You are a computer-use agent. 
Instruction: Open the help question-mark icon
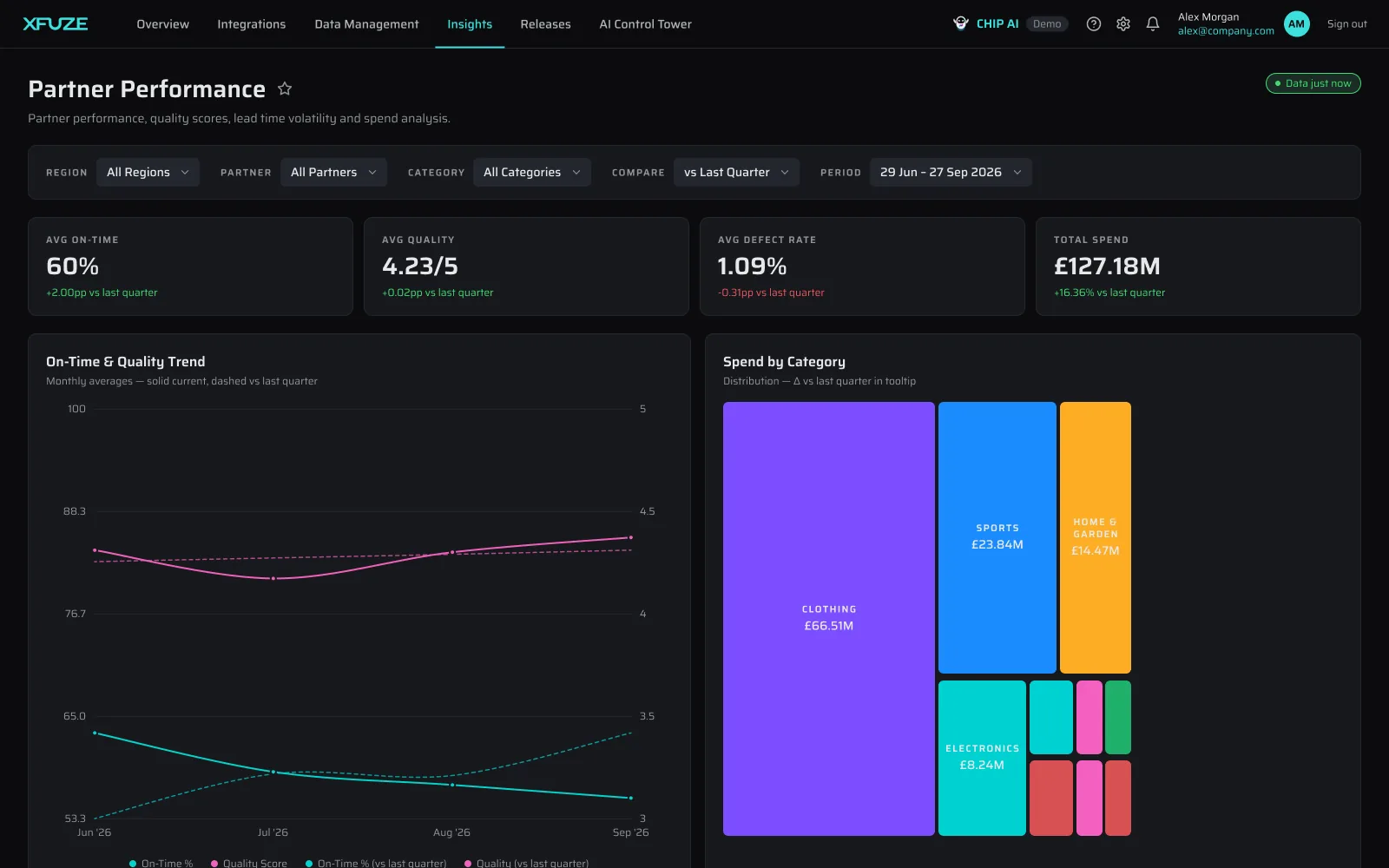(x=1094, y=24)
